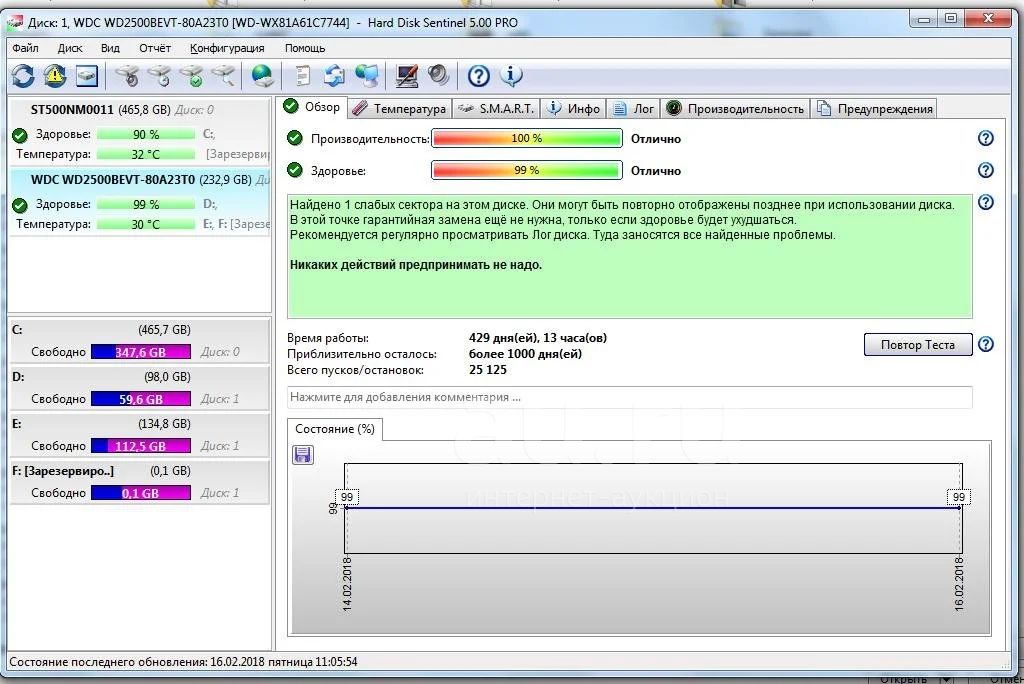The height and width of the screenshot is (684, 1024).
Task: Select the F: [Зарезервиро..] partition row
Action: coord(140,482)
